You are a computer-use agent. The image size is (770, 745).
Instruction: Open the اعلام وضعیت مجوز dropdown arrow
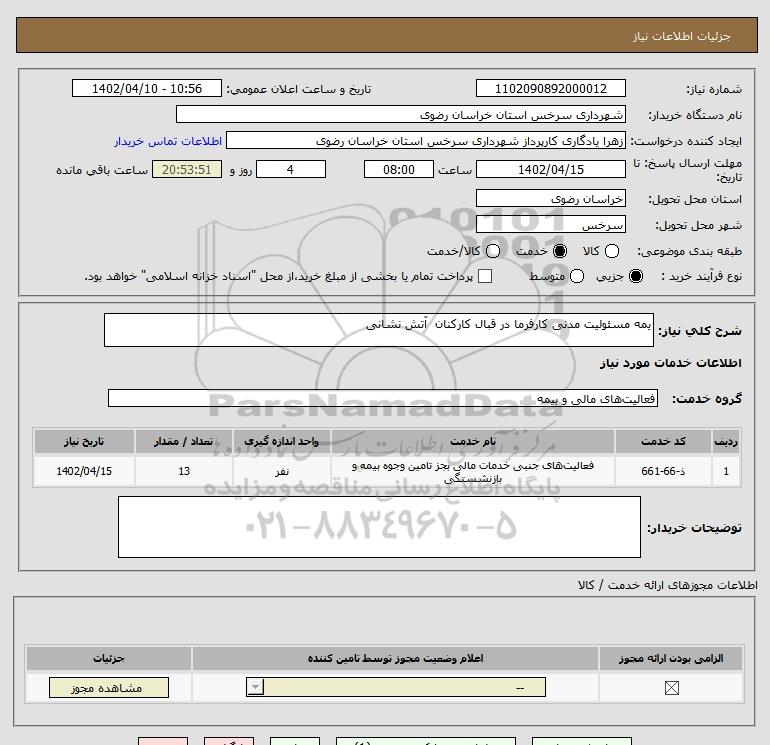click(x=255, y=687)
